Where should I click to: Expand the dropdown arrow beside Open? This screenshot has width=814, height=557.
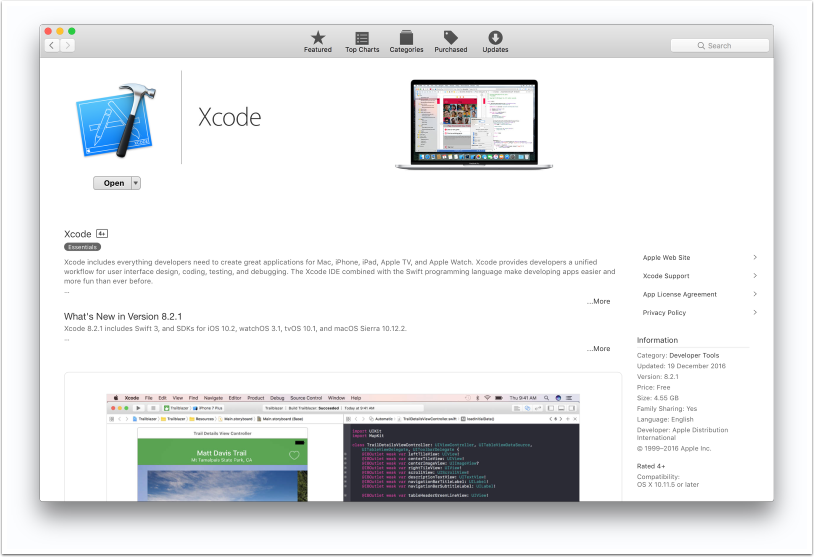click(x=136, y=183)
